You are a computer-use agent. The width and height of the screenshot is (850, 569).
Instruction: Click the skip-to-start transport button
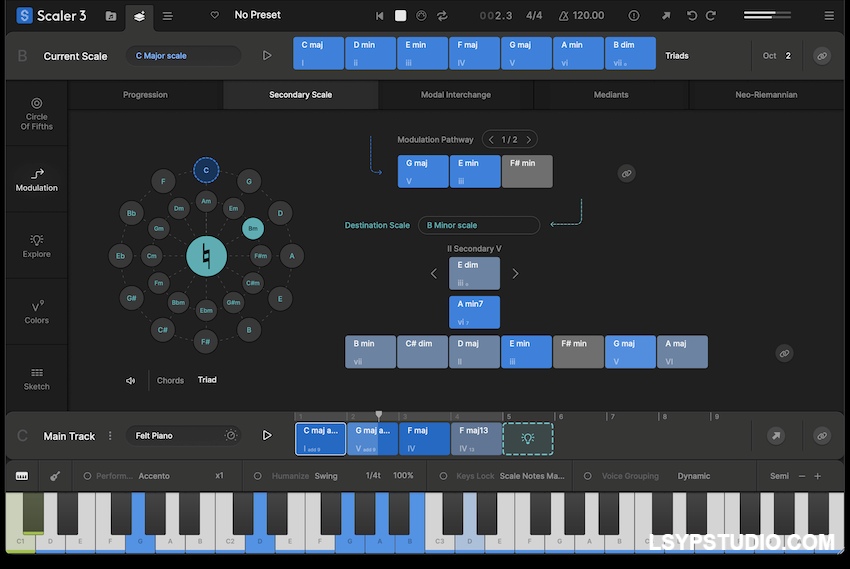click(x=379, y=16)
